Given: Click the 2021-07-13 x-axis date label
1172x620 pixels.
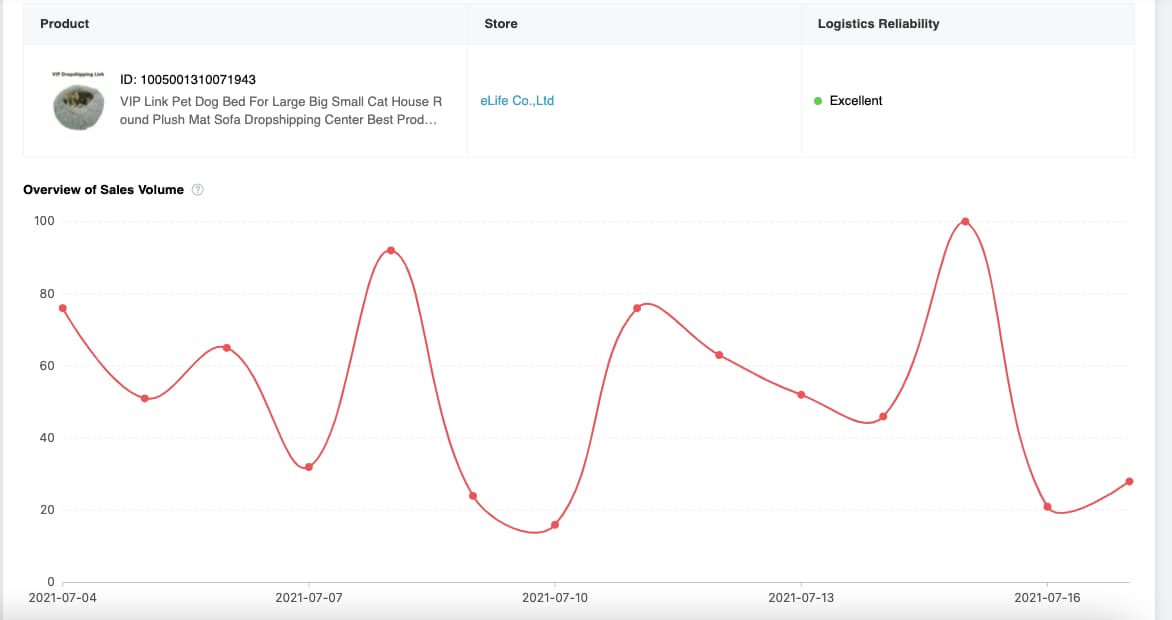Looking at the screenshot, I should click(801, 598).
